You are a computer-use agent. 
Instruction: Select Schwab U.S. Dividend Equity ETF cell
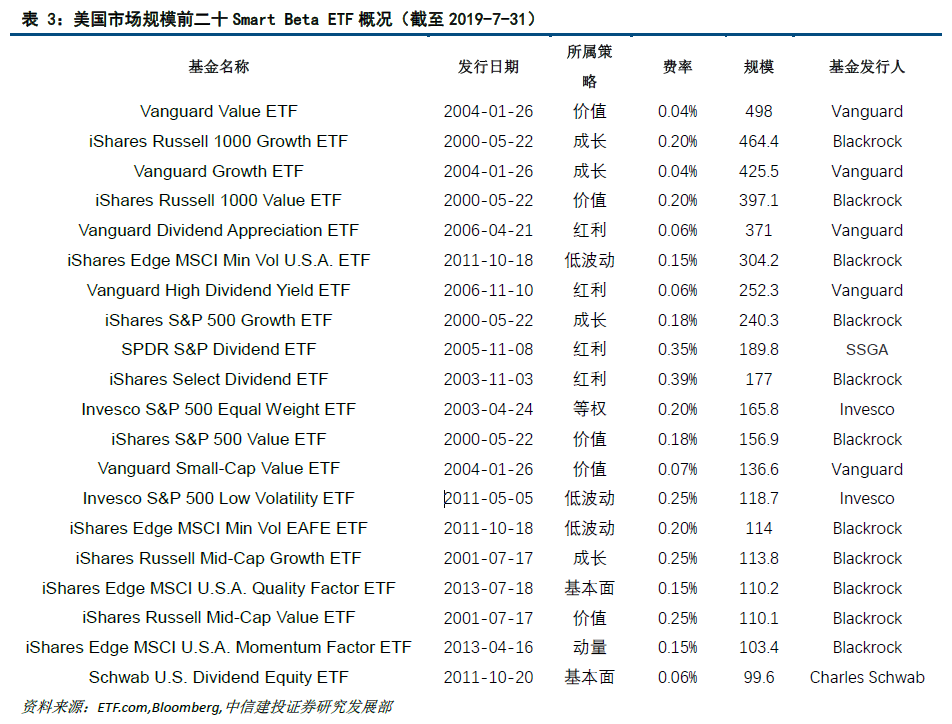click(x=219, y=677)
